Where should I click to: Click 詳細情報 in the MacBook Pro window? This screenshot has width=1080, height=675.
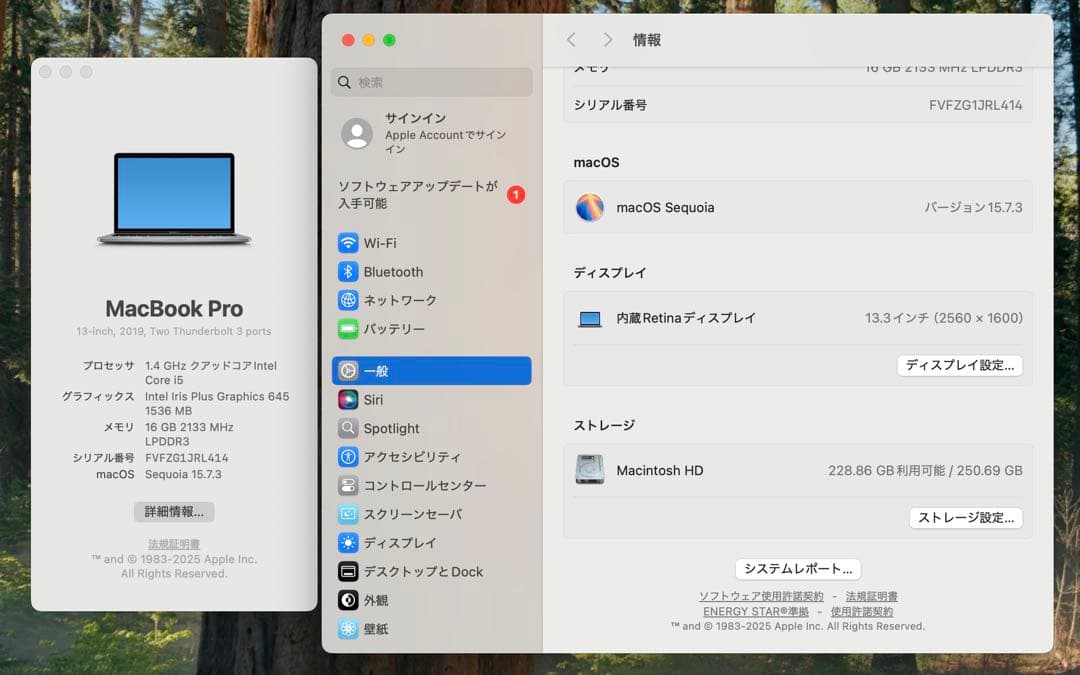click(x=174, y=511)
